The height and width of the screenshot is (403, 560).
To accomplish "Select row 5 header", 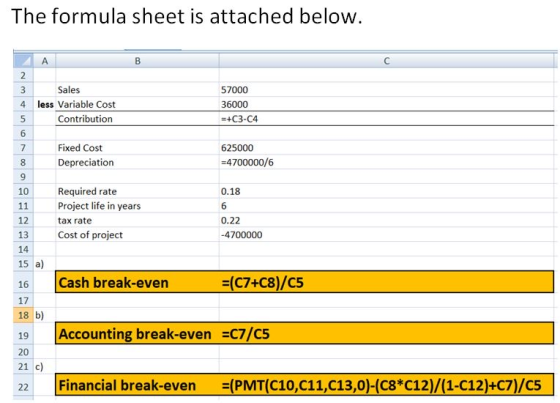I will [23, 119].
